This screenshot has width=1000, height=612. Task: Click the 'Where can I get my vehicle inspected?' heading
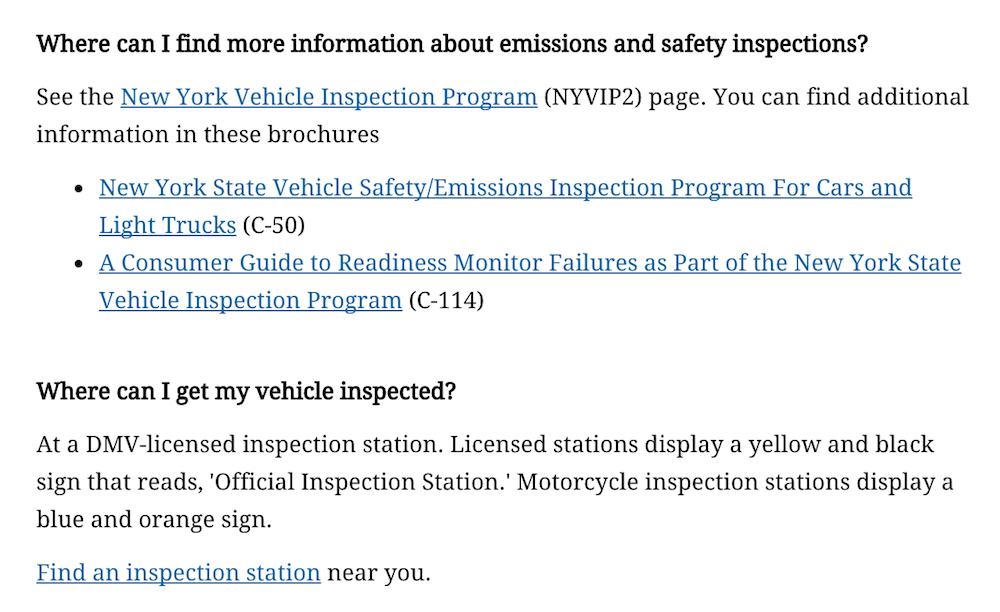pos(246,391)
